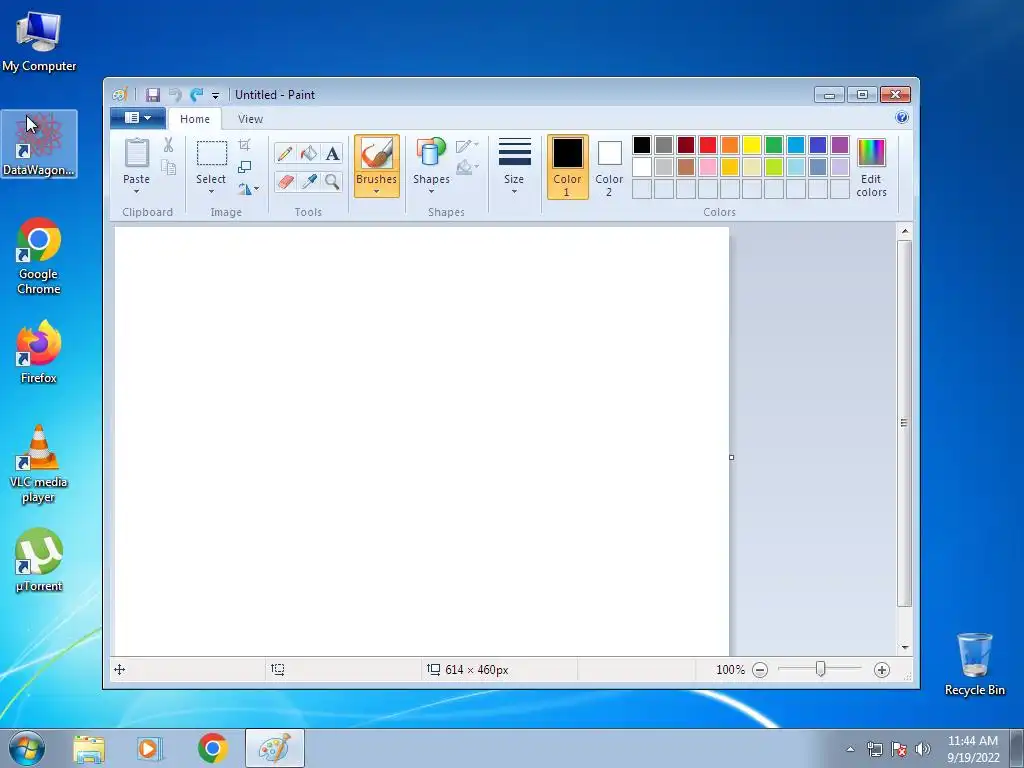The height and width of the screenshot is (768, 1024).
Task: Show hidden tray icons arrow
Action: [850, 749]
